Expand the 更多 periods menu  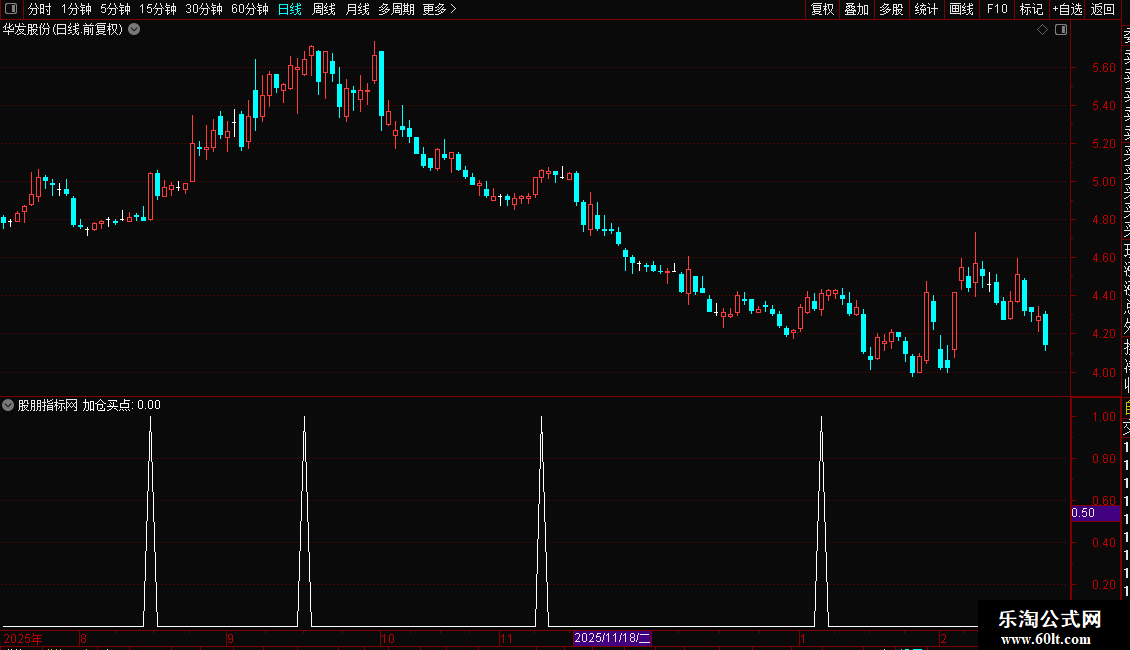440,9
